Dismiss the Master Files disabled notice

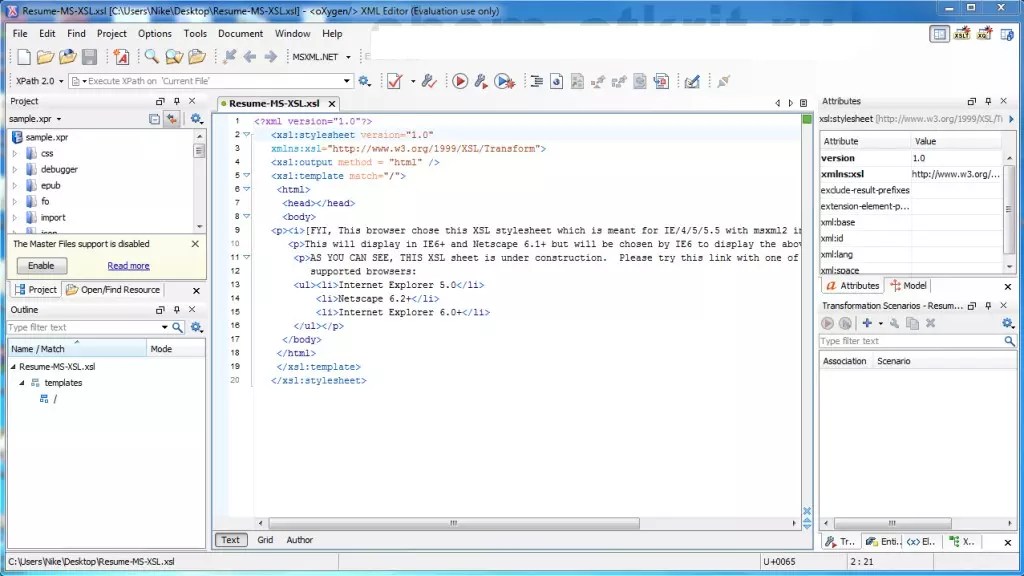[195, 244]
